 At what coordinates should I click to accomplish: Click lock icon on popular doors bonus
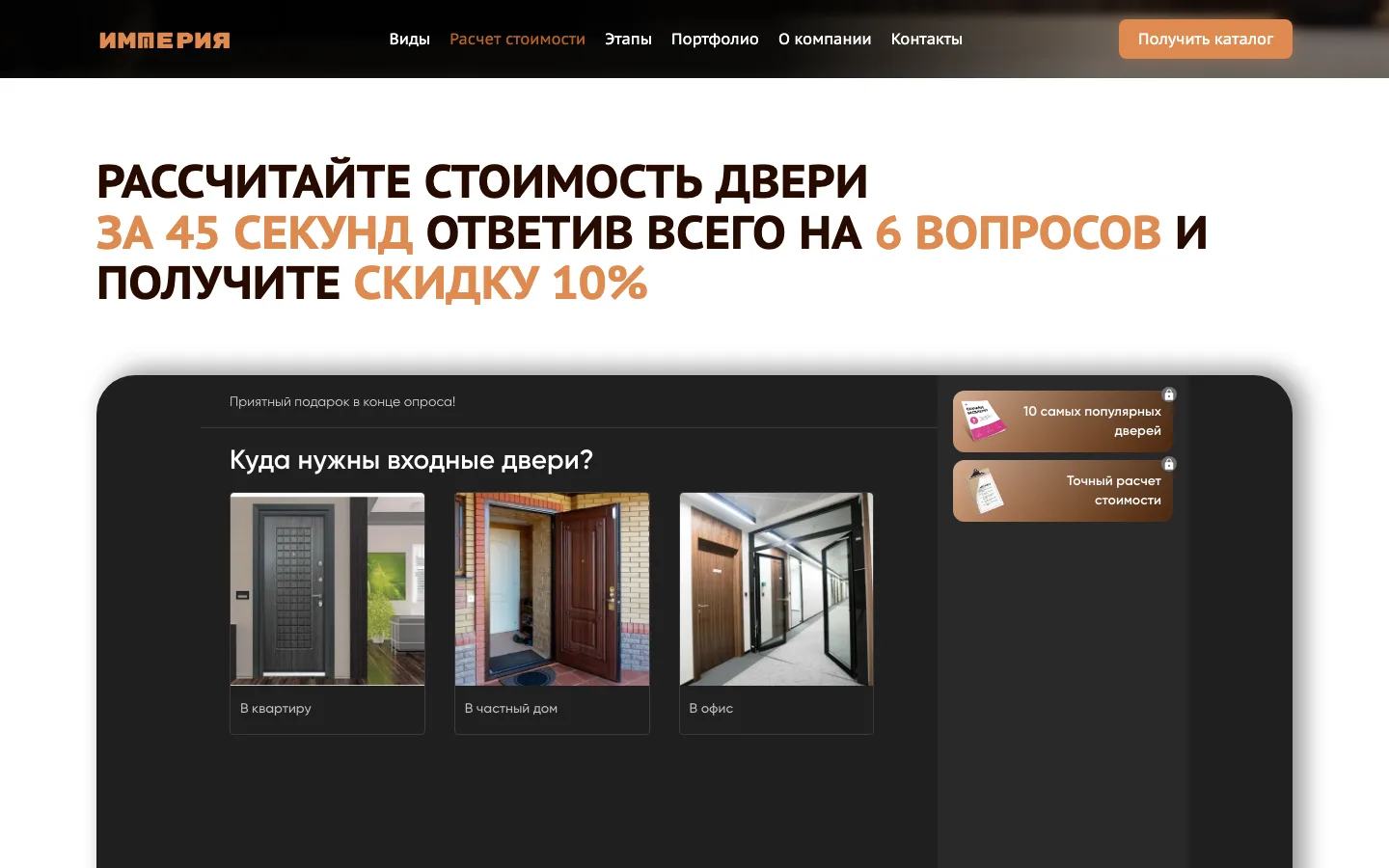pos(1169,394)
